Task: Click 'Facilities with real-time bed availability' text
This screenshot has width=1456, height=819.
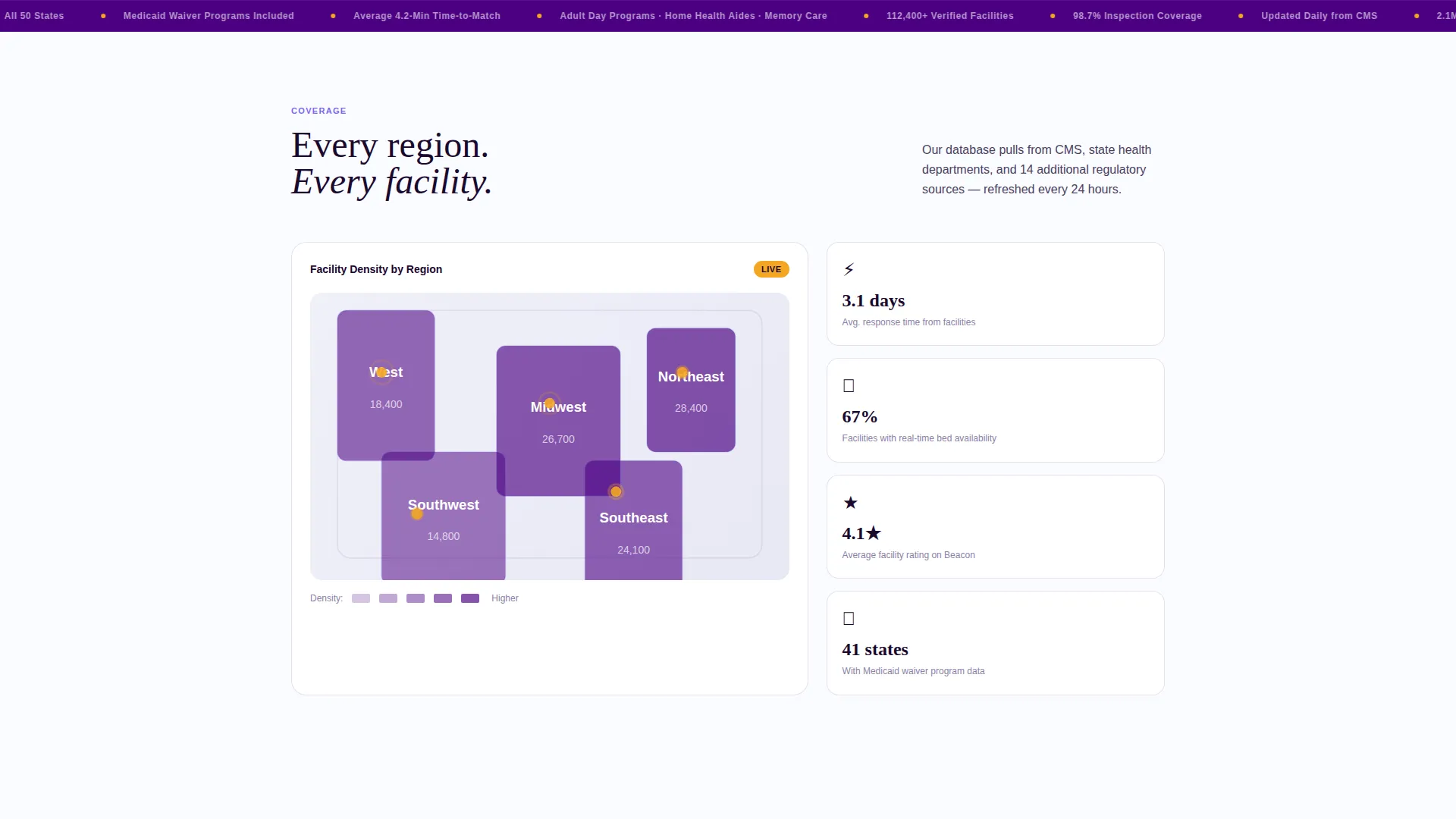Action: pyautogui.click(x=919, y=438)
